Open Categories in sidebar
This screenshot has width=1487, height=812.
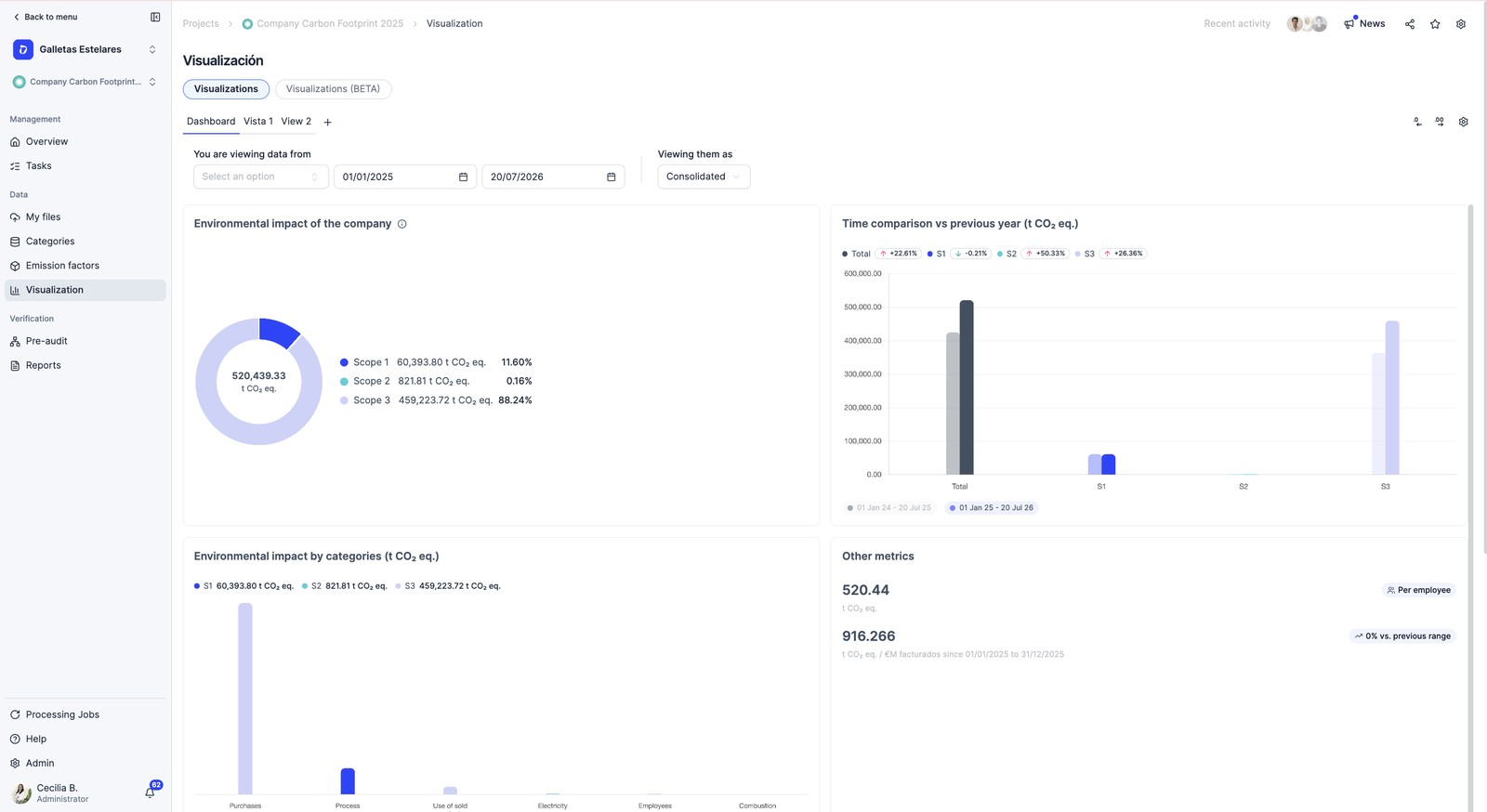coord(86,241)
